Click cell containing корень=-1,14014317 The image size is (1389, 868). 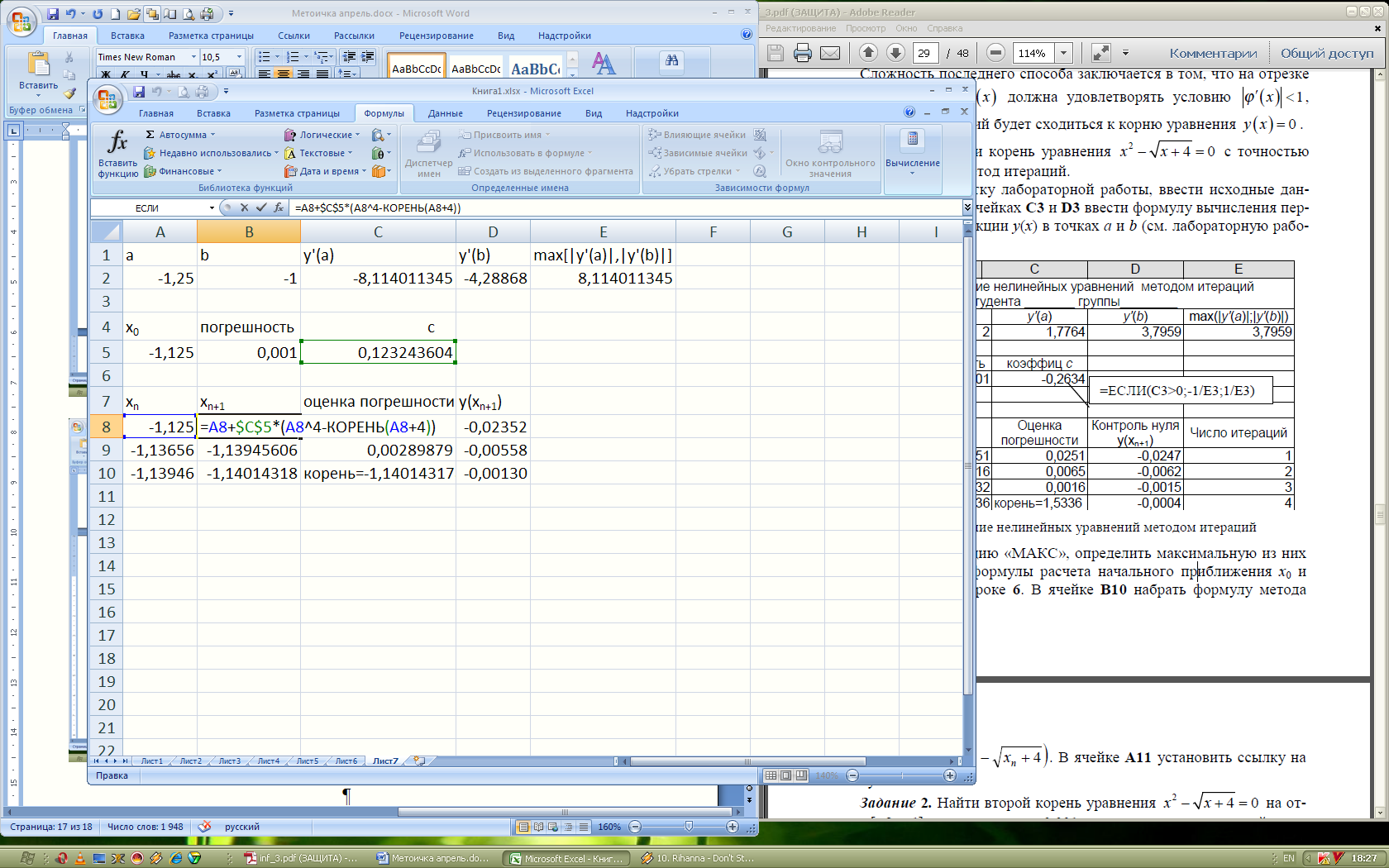[x=378, y=473]
